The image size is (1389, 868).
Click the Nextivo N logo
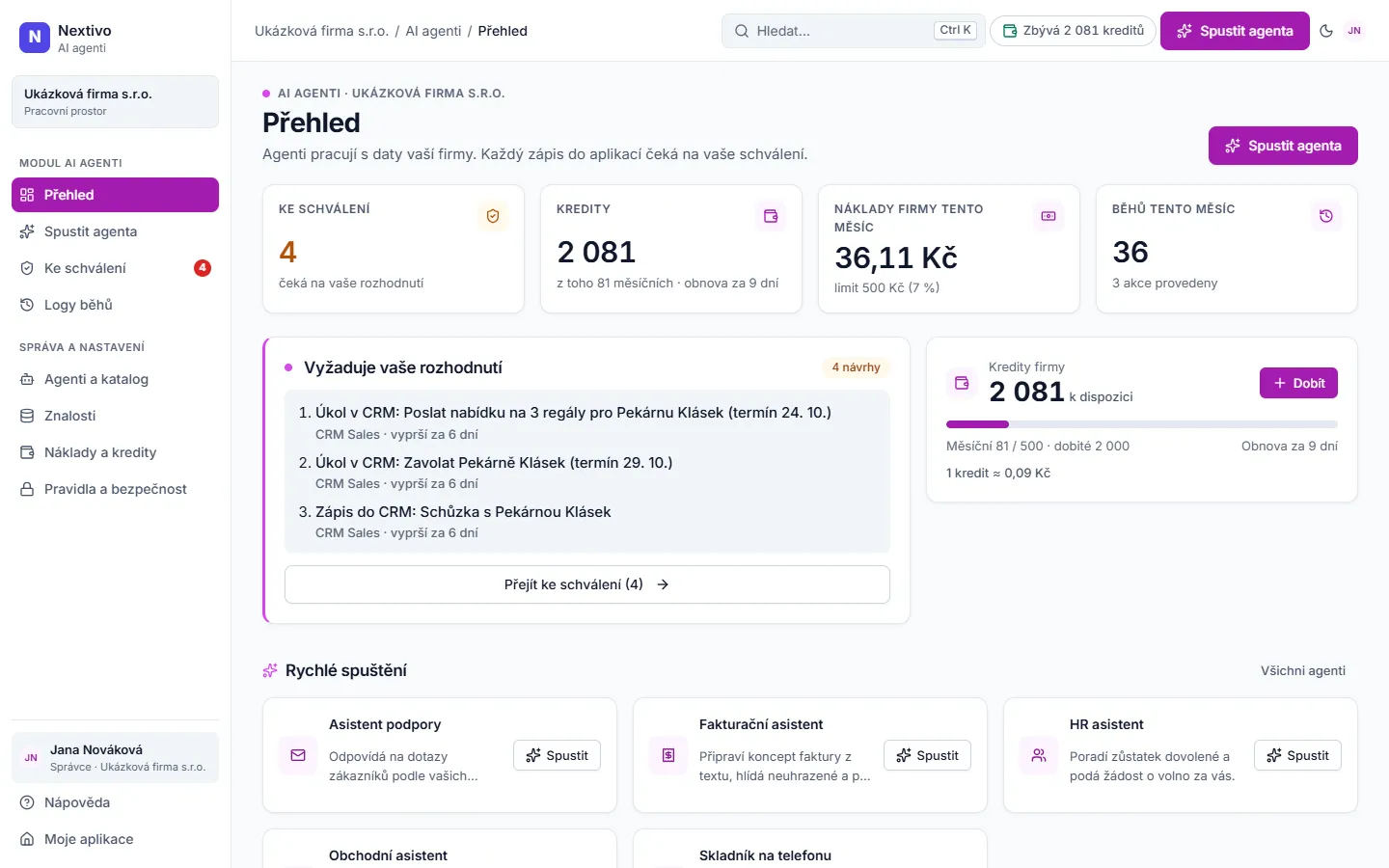click(x=35, y=38)
